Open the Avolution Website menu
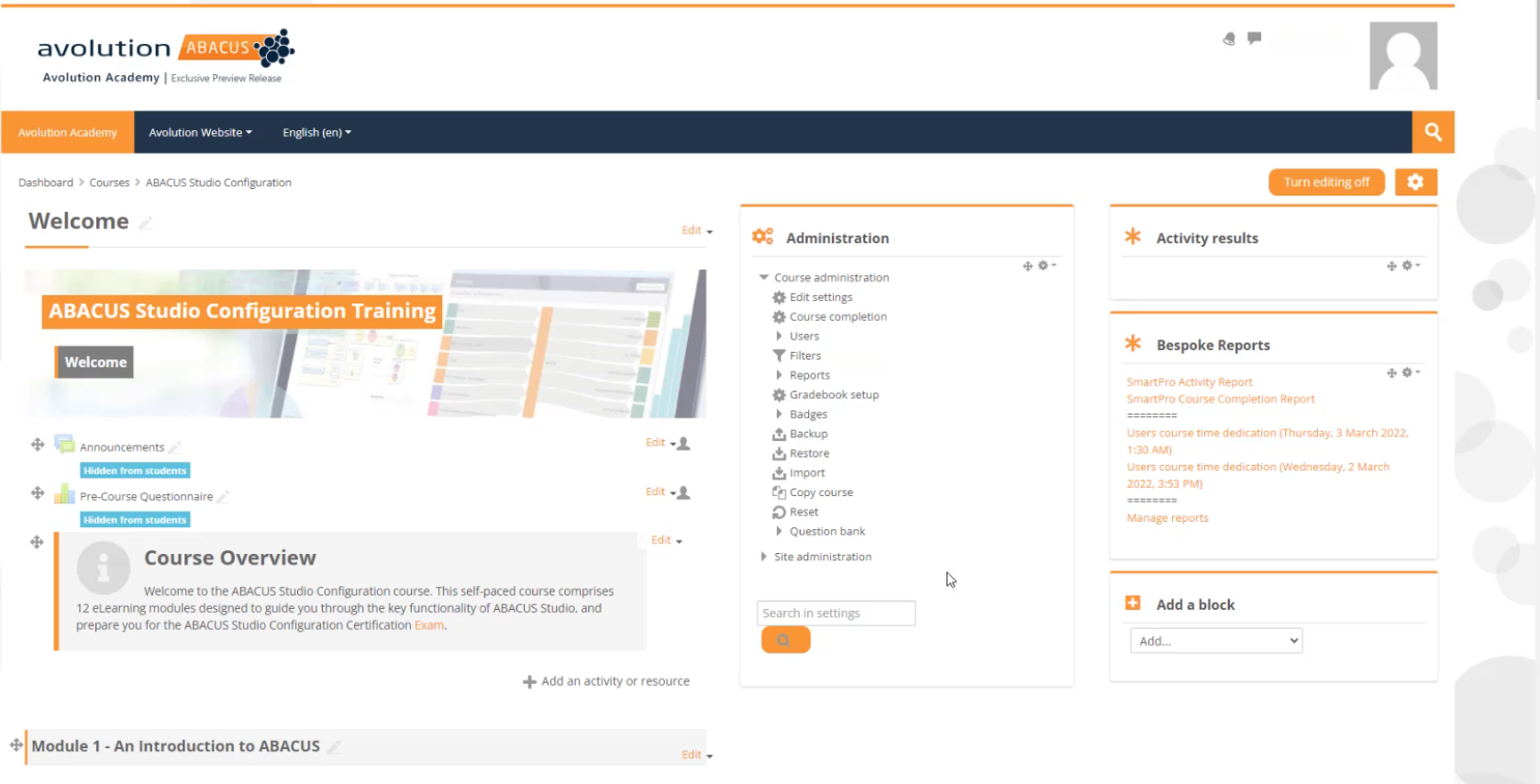Screen dimensions: 1540x784 (200, 132)
